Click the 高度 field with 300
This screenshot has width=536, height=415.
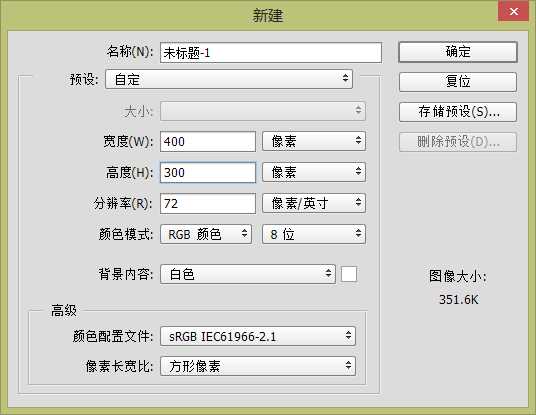(208, 172)
